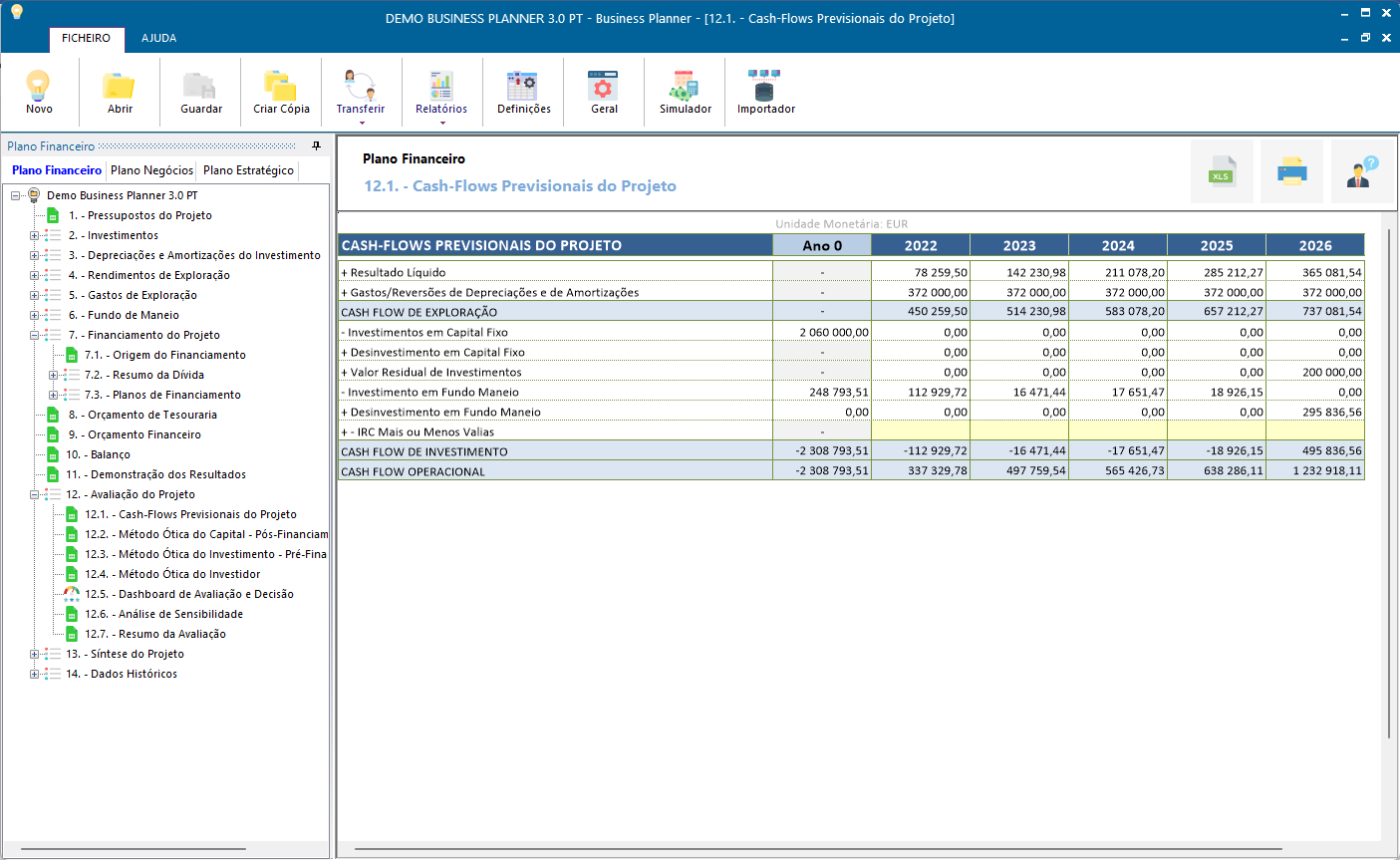Expand 13. Síntese do Projeto node
The image size is (1400, 860).
pos(34,655)
